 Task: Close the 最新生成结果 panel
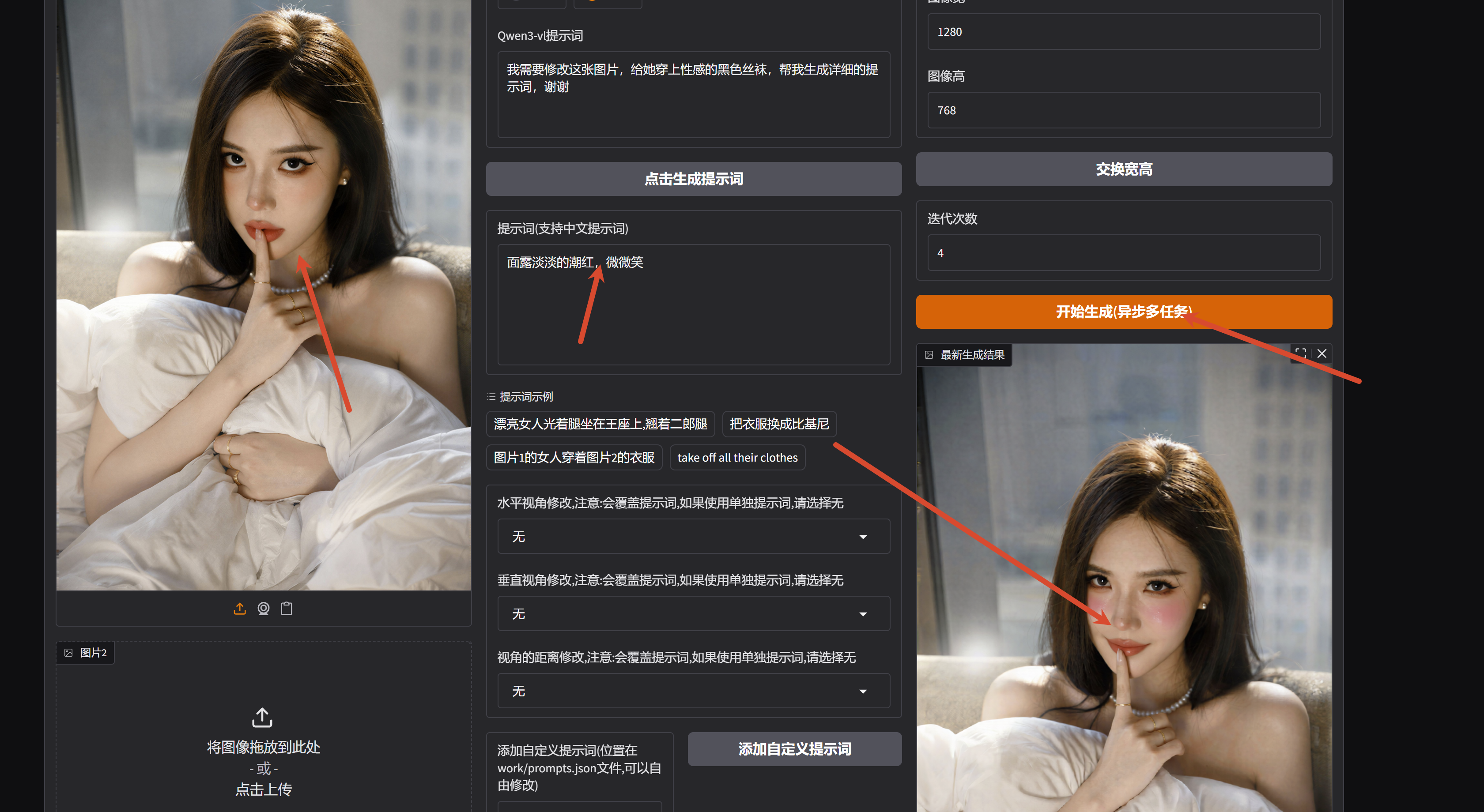pyautogui.click(x=1322, y=353)
